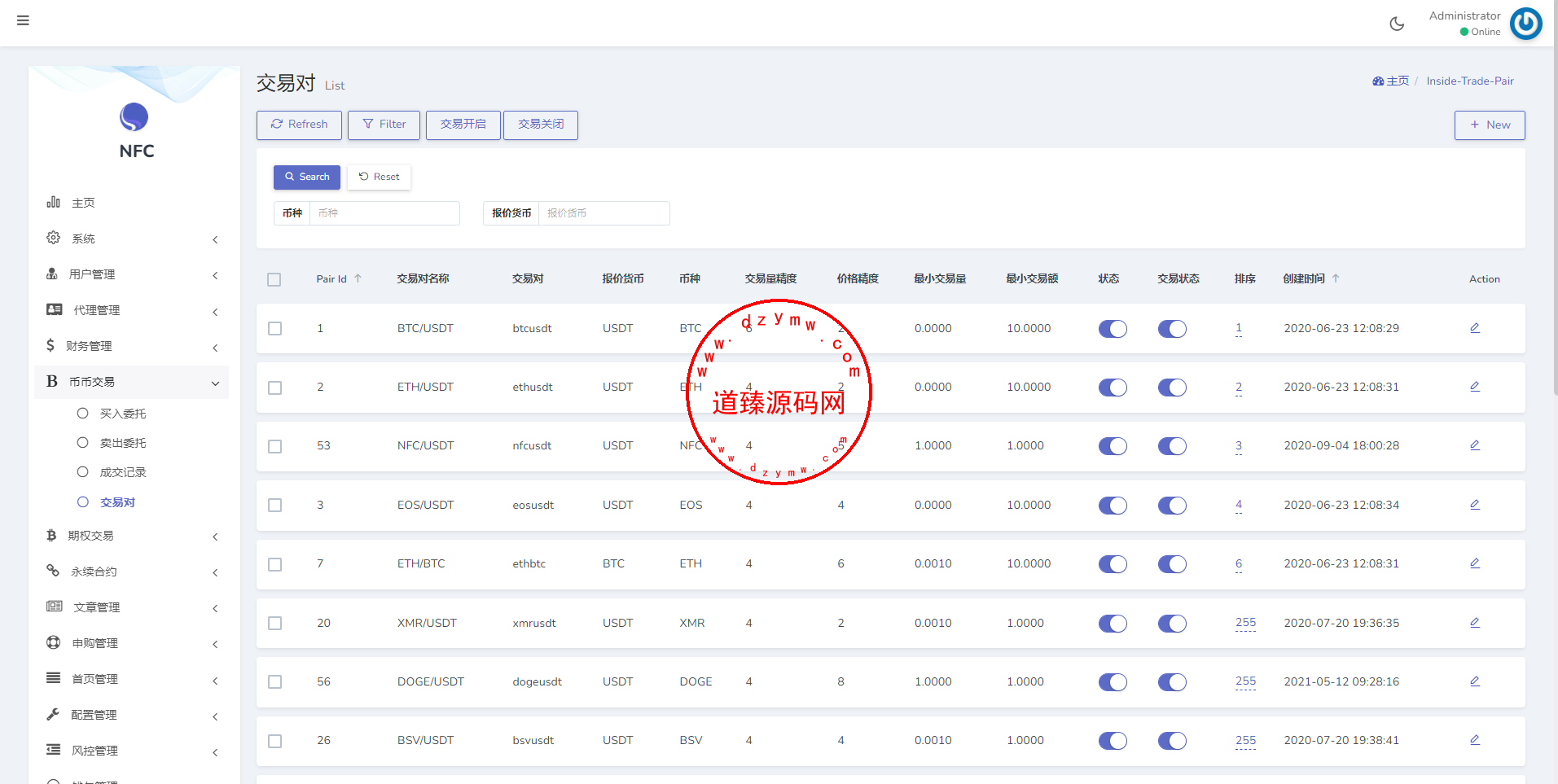Toggle 状态 switch for BTC/USDT
This screenshot has height=784, width=1558.
point(1113,329)
